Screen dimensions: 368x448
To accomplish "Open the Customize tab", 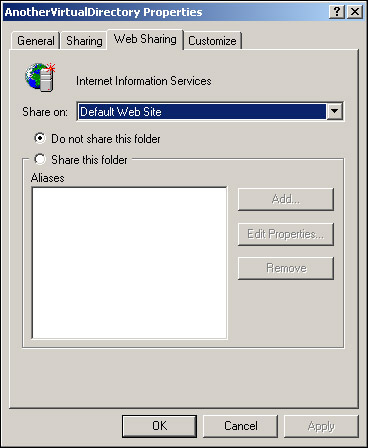I will (212, 41).
